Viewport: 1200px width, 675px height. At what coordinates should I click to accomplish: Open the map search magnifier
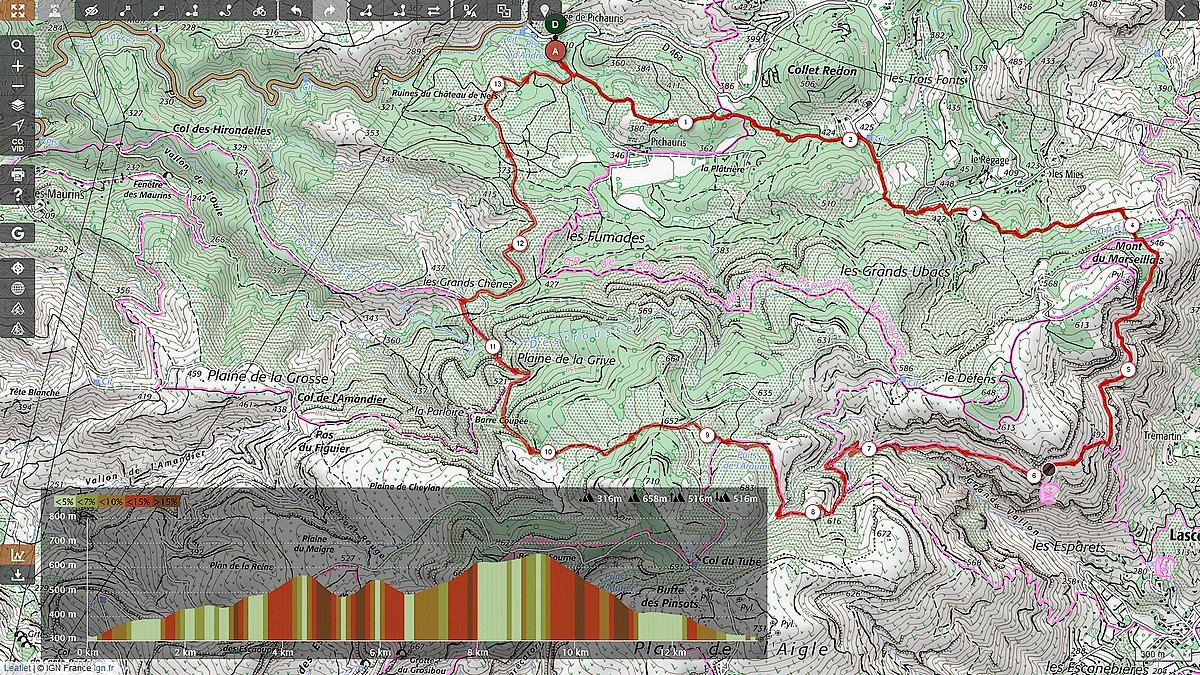click(x=18, y=45)
